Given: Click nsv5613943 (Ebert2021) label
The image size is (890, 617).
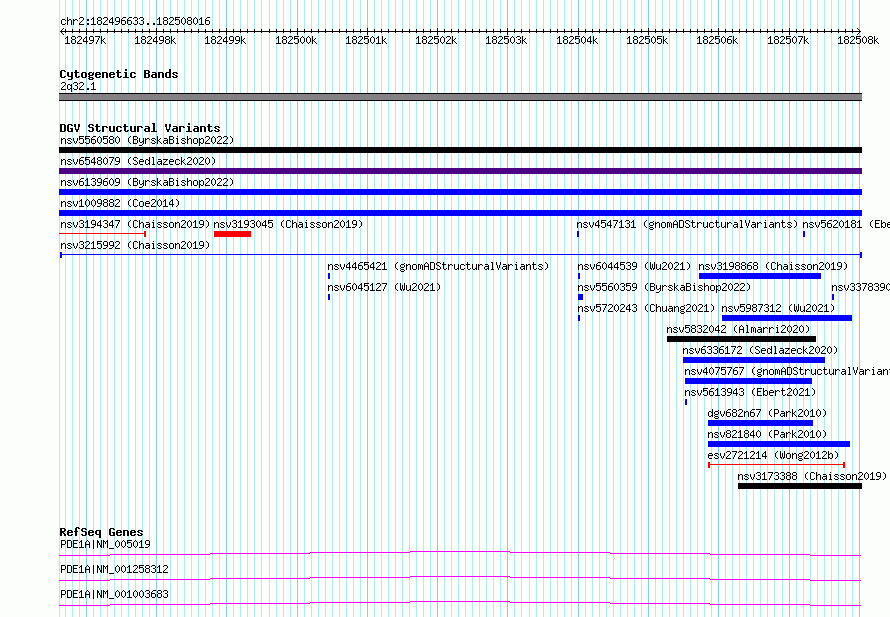Looking at the screenshot, I should pyautogui.click(x=750, y=392).
